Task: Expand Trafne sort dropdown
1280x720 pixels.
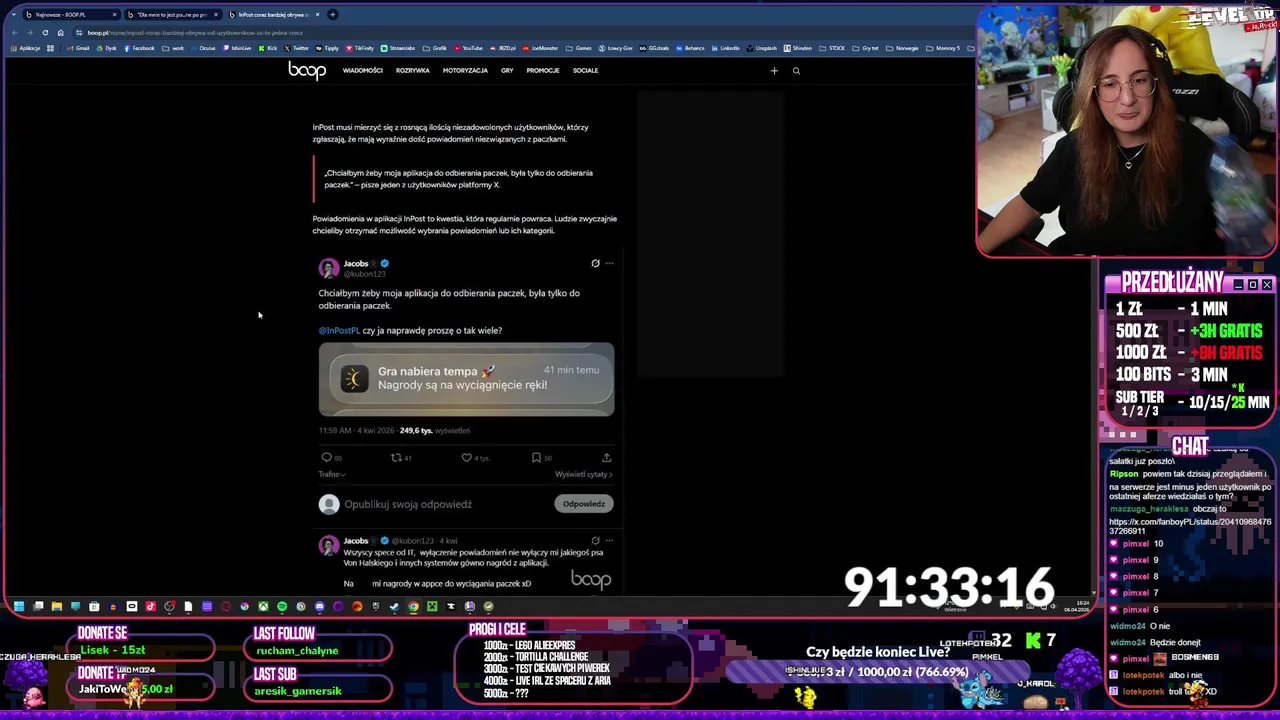Action: pyautogui.click(x=331, y=474)
